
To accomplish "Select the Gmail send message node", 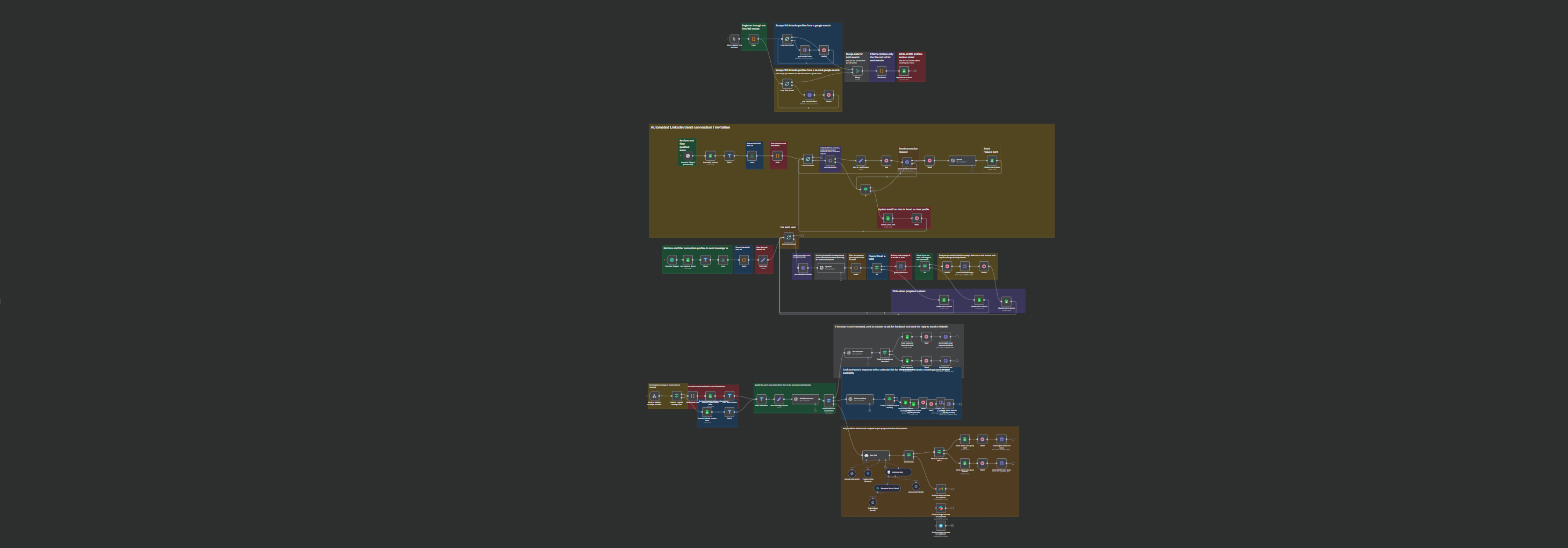I will coord(941,488).
